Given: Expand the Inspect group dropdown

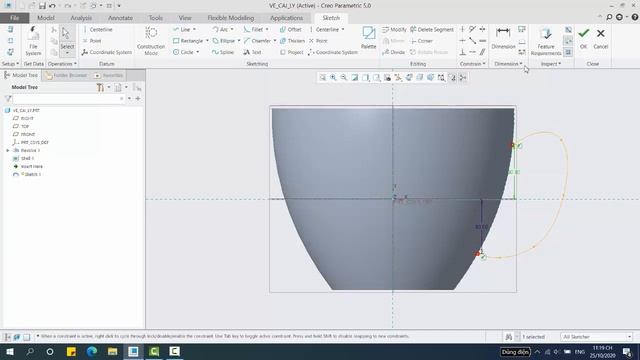Looking at the screenshot, I should (551, 64).
